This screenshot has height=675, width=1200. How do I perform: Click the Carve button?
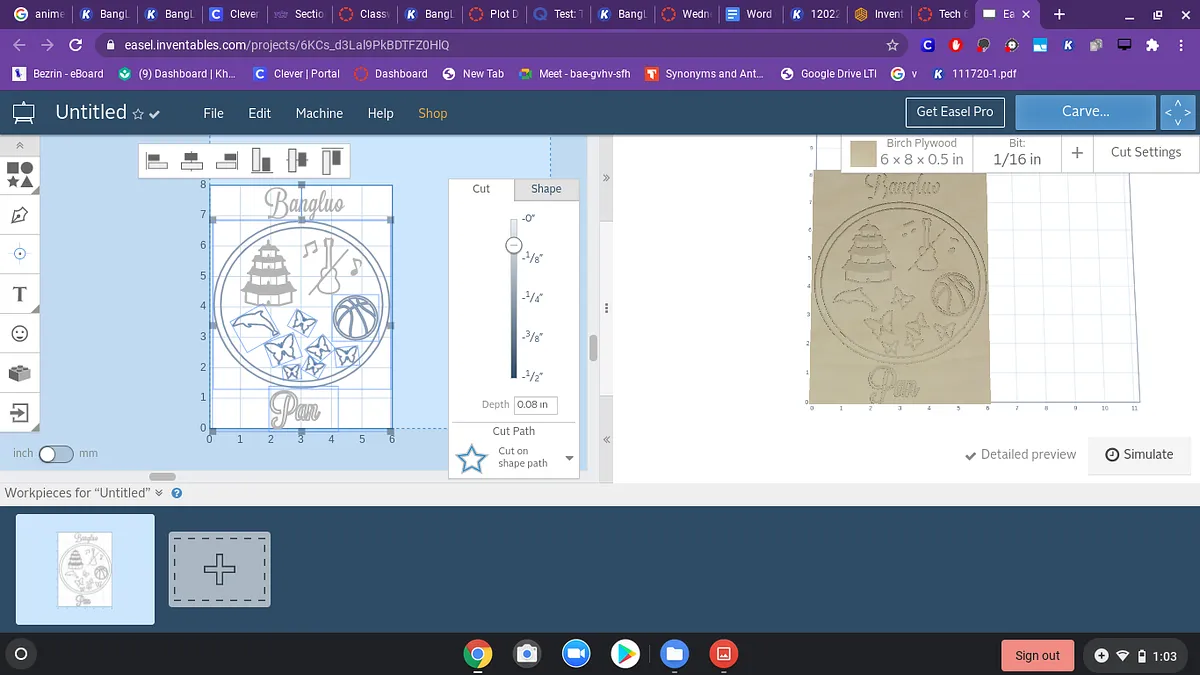[x=1085, y=112]
